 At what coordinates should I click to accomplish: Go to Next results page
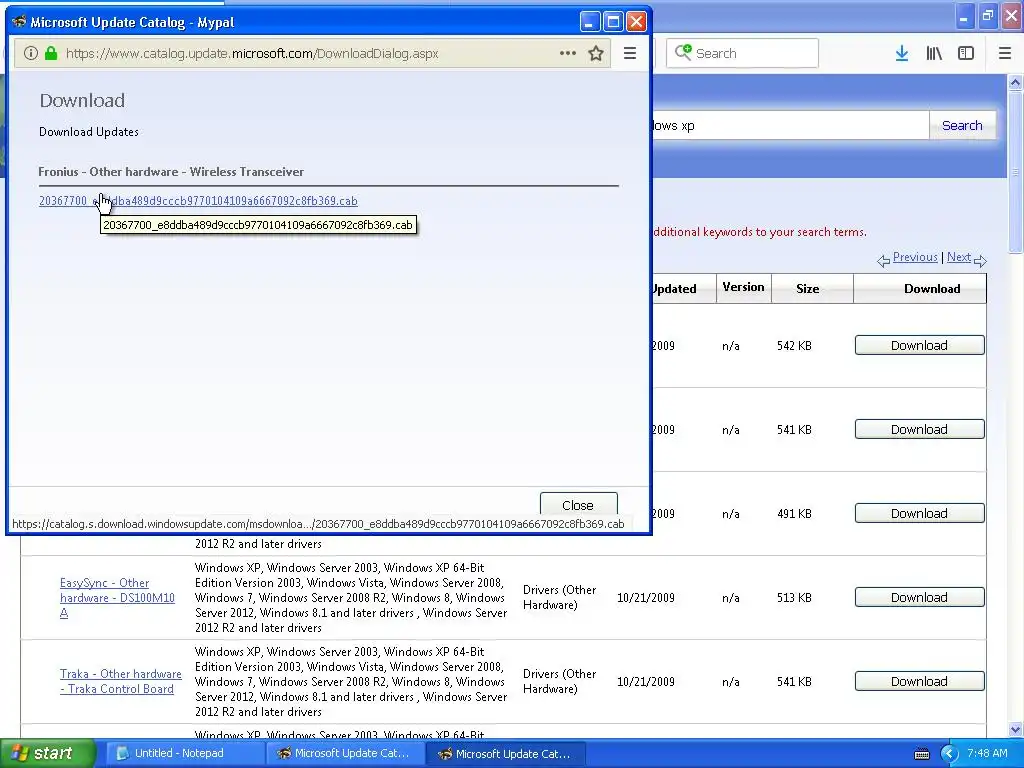pos(959,257)
